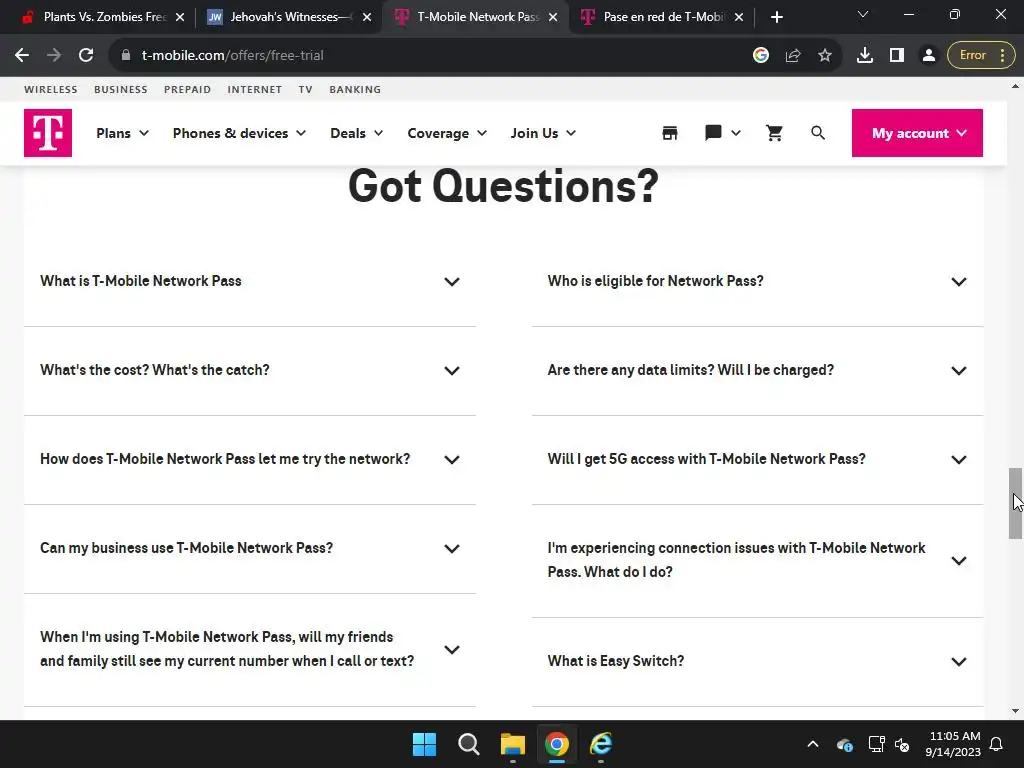The height and width of the screenshot is (768, 1024).
Task: Open the My account dropdown button
Action: pyautogui.click(x=917, y=133)
